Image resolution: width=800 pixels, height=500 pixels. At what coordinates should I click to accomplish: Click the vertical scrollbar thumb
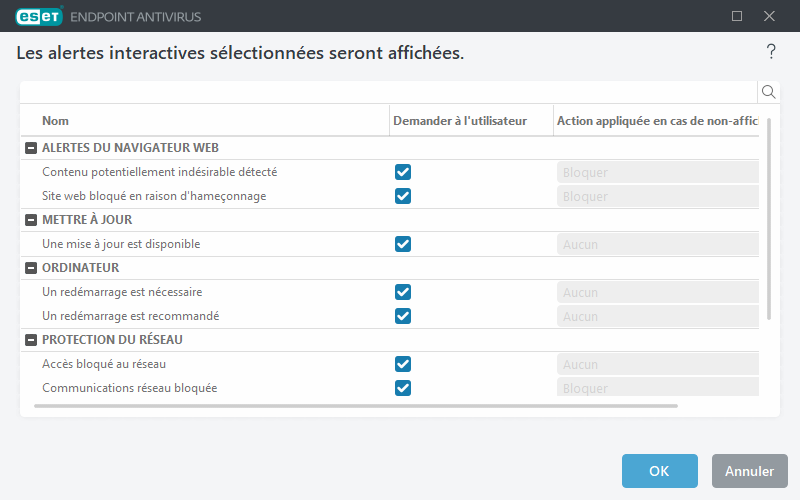(x=769, y=219)
